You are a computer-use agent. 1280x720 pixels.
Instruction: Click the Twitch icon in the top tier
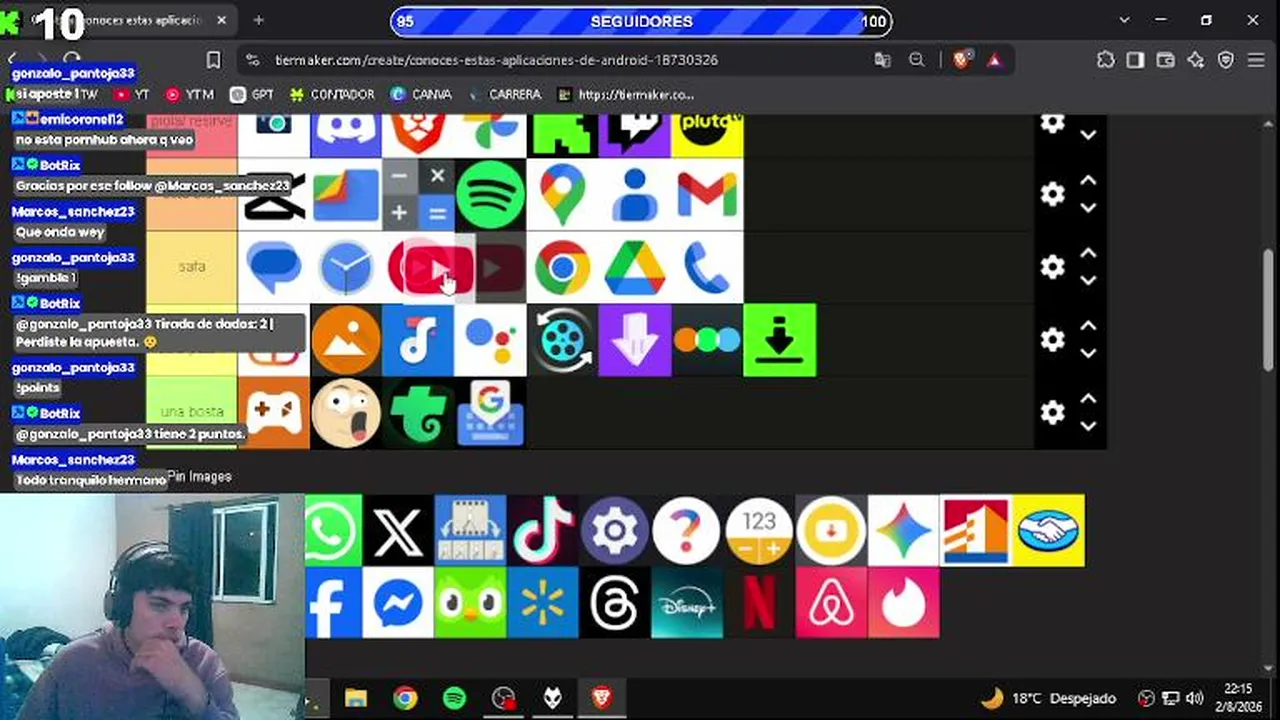(635, 134)
